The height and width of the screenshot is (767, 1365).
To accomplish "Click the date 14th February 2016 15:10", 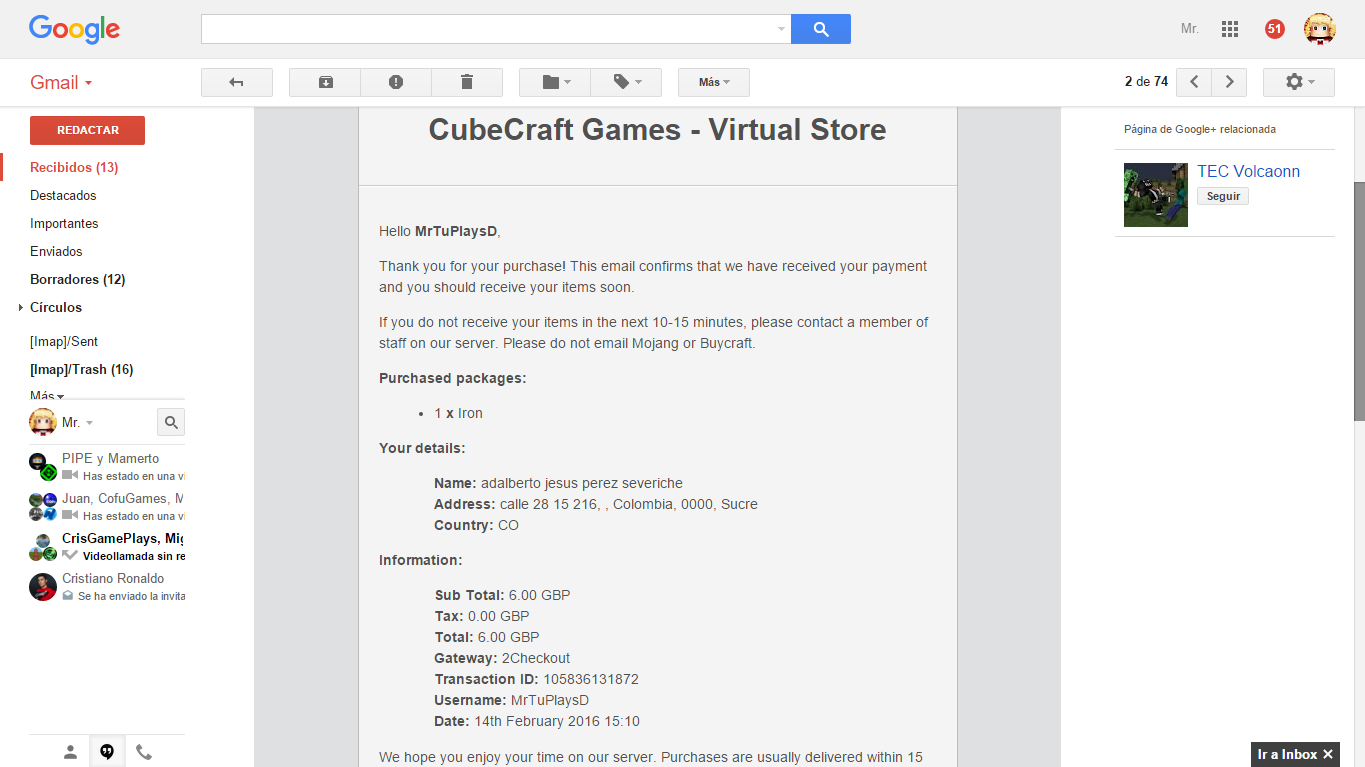I will click(x=557, y=721).
